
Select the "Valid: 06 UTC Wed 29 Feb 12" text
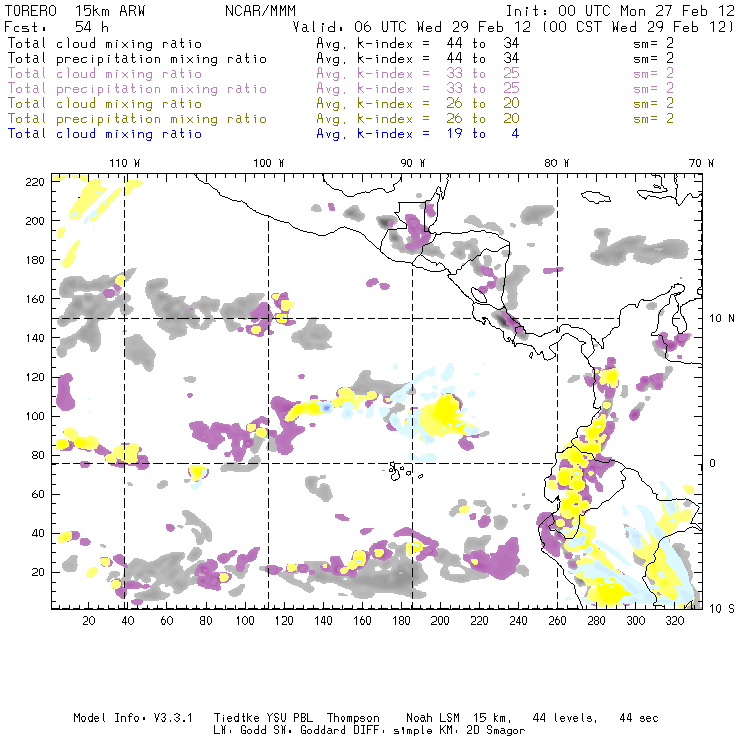[x=412, y=27]
